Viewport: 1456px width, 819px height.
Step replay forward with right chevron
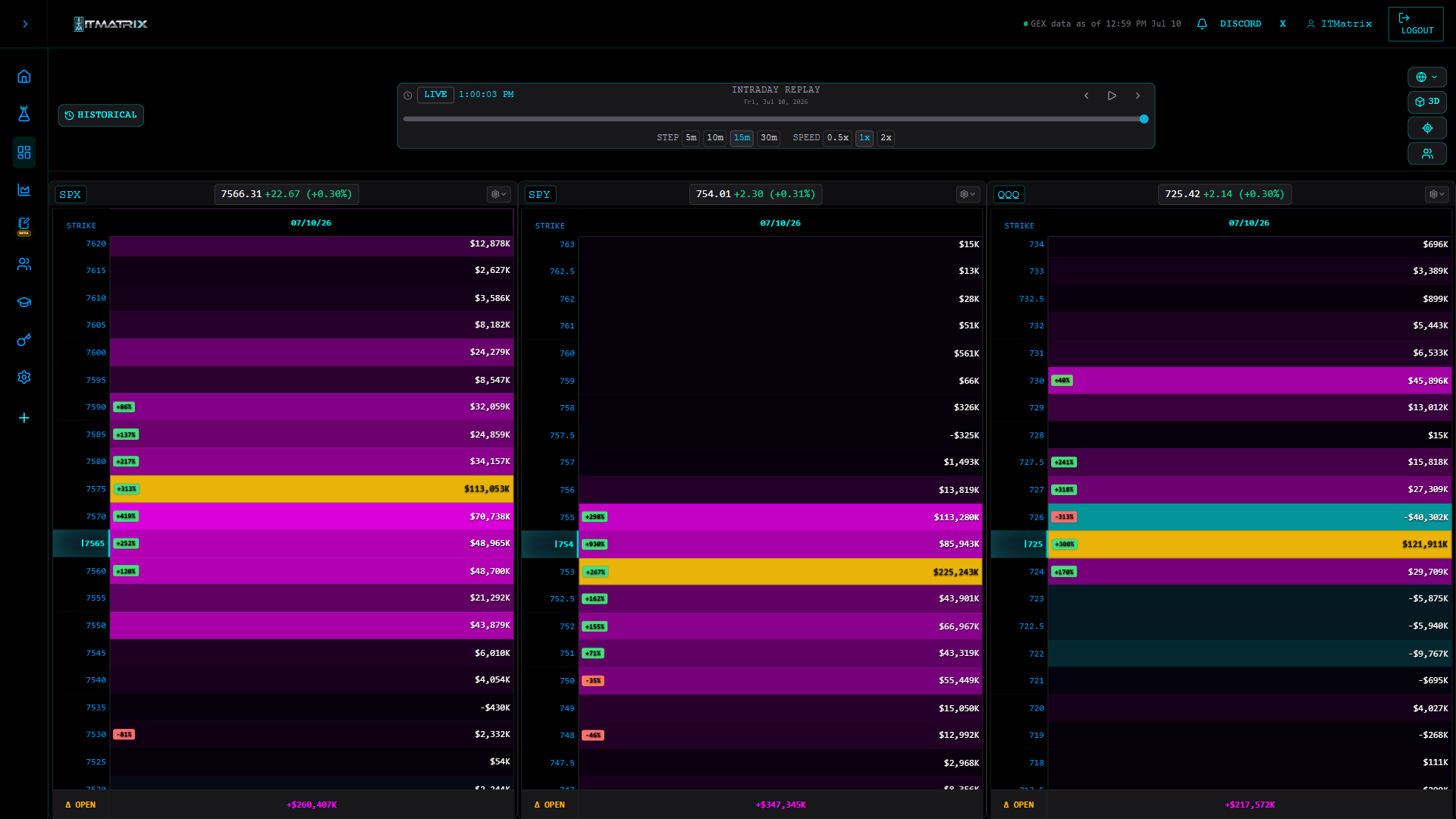click(1137, 96)
